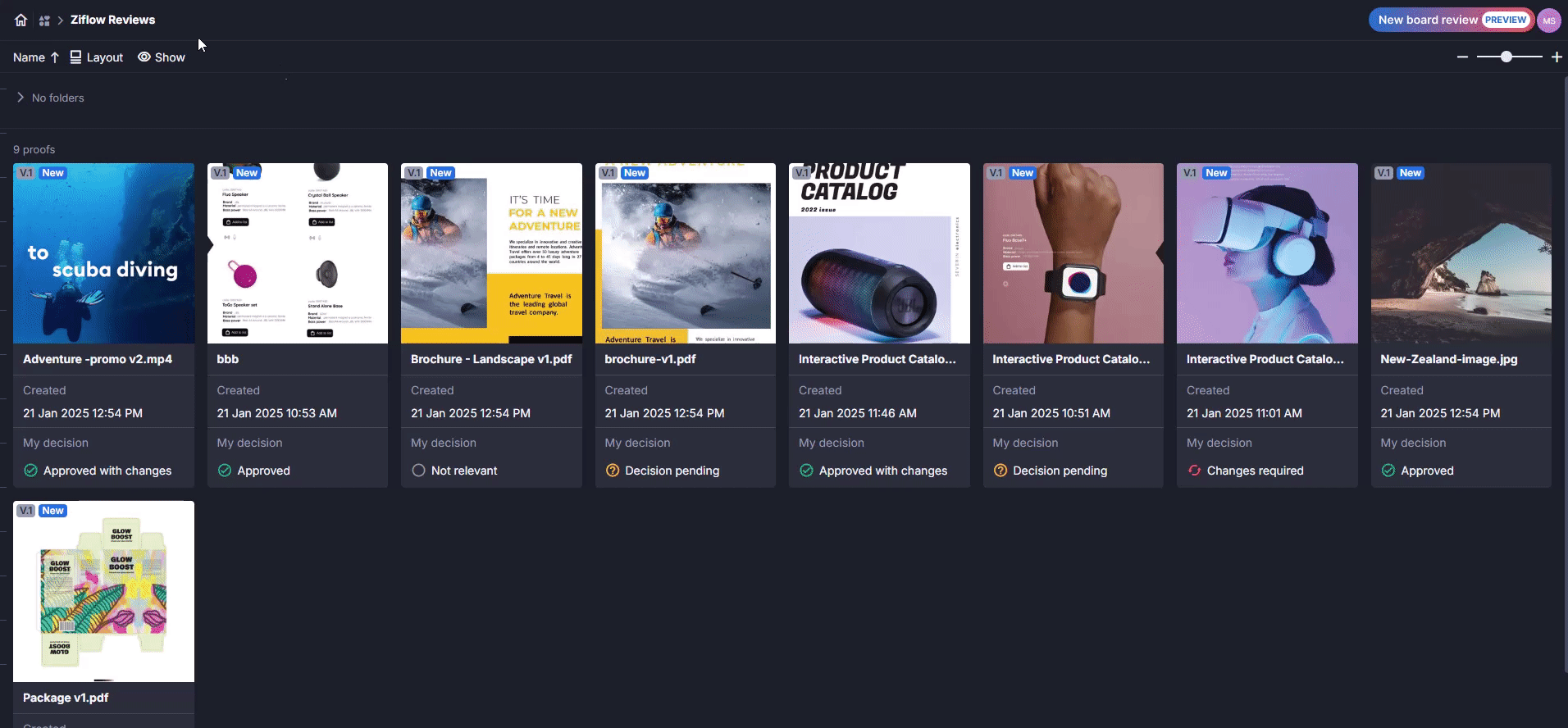1568x728 pixels.
Task: Click the thumbnail size slider handle
Action: (x=1506, y=57)
